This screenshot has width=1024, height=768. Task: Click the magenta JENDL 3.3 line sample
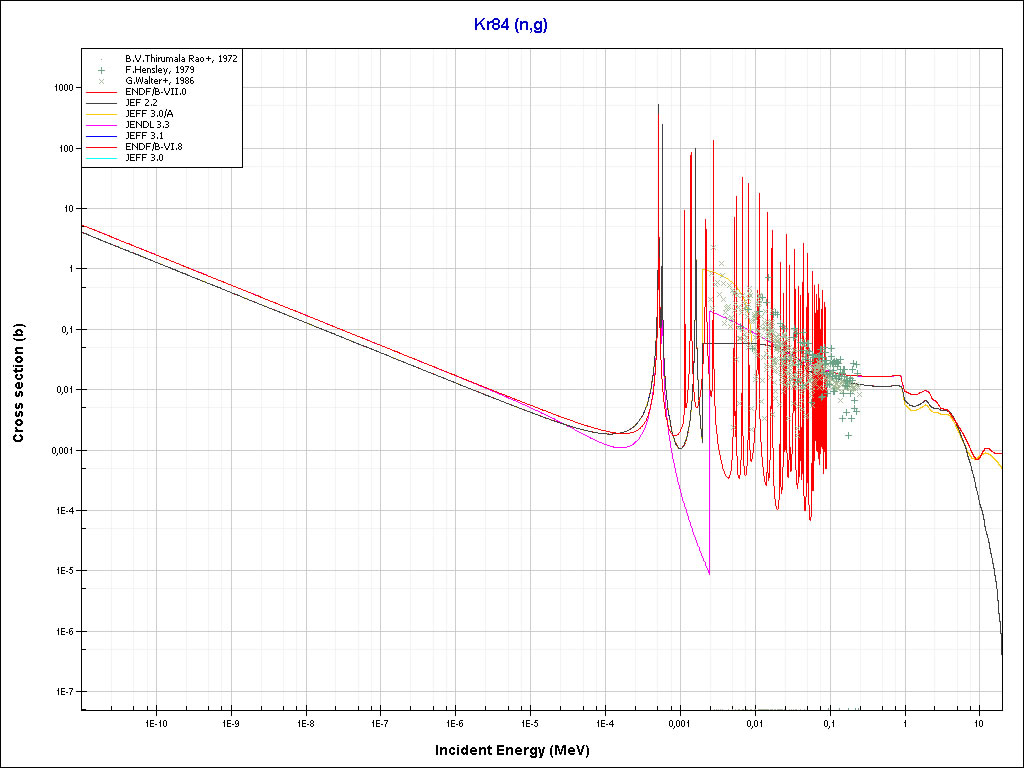pyautogui.click(x=102, y=125)
